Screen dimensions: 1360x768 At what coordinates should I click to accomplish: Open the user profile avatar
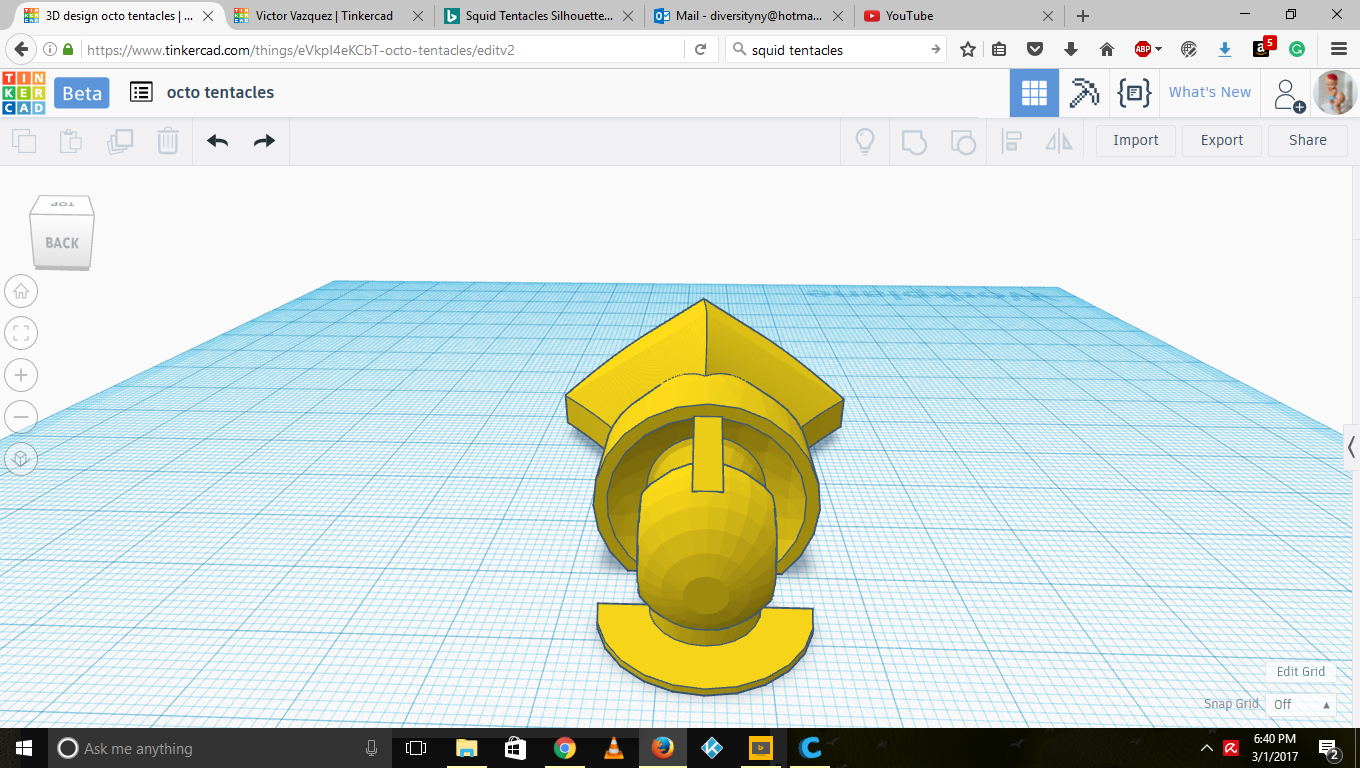pos(1334,93)
